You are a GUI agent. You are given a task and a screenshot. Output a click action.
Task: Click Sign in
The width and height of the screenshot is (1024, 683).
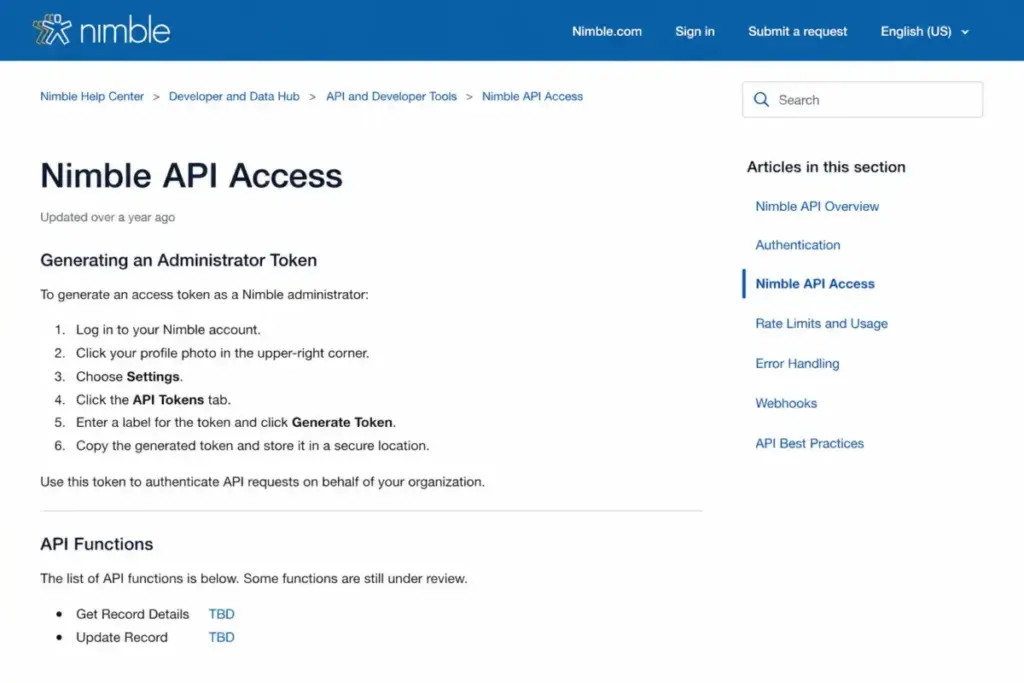(694, 31)
